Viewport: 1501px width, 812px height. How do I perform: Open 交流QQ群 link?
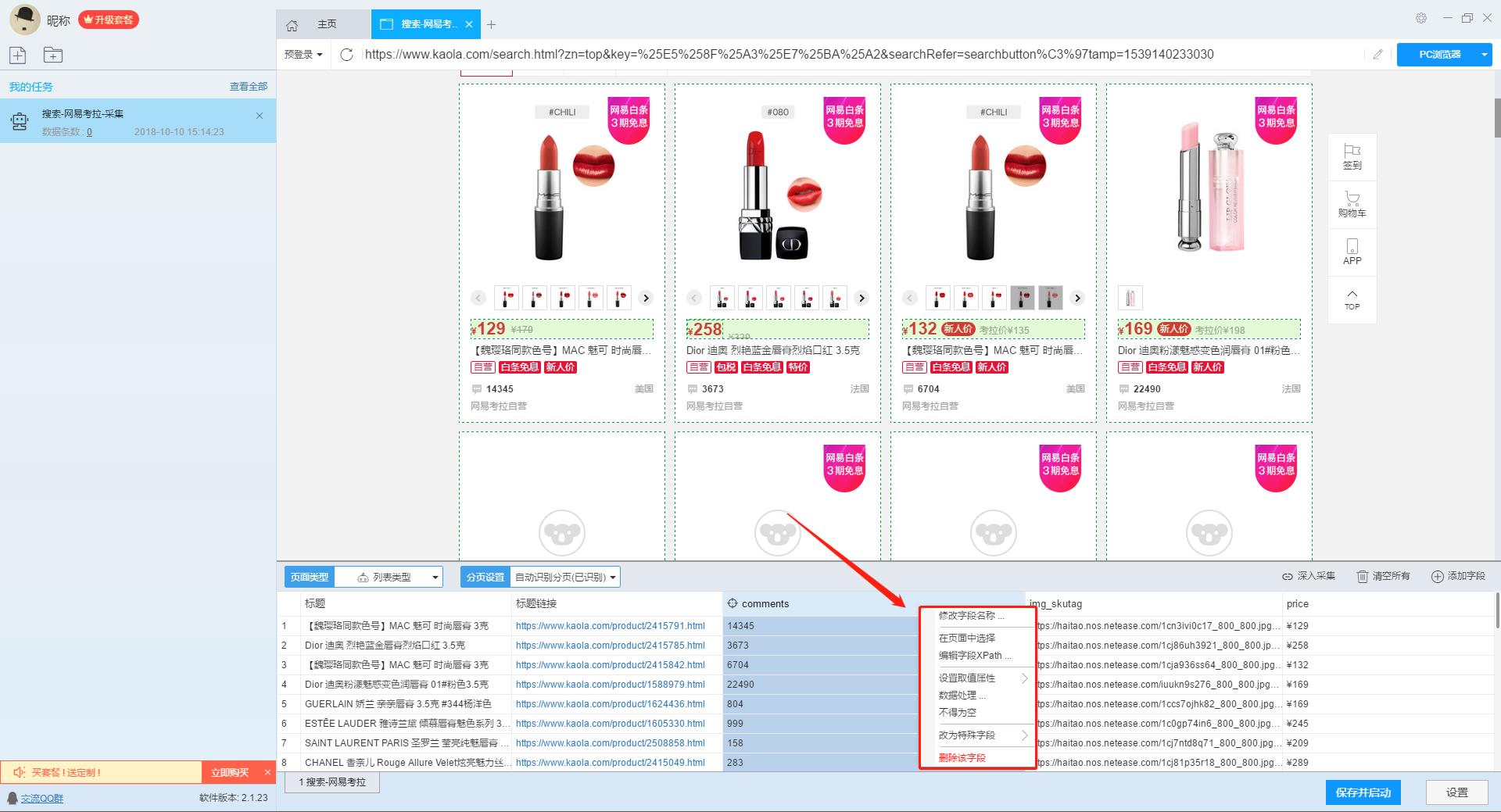42,799
